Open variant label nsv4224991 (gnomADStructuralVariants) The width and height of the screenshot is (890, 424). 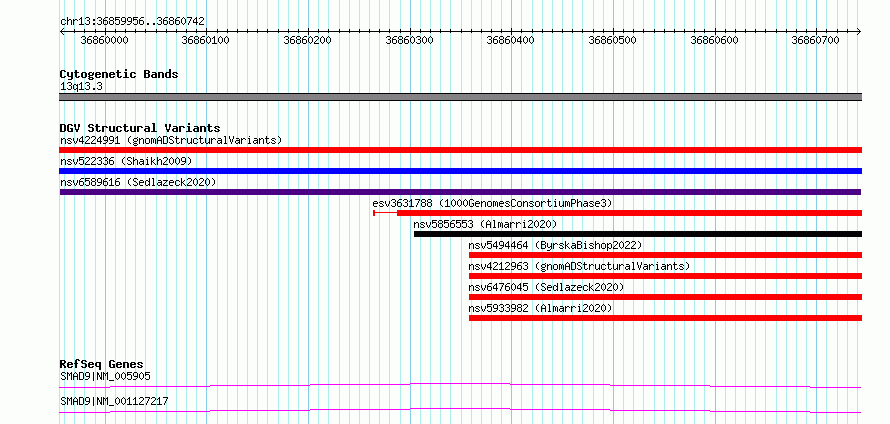pos(171,140)
